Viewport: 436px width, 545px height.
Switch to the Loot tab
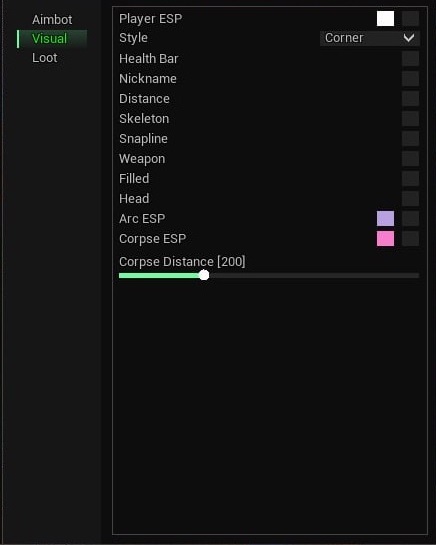pyautogui.click(x=45, y=58)
